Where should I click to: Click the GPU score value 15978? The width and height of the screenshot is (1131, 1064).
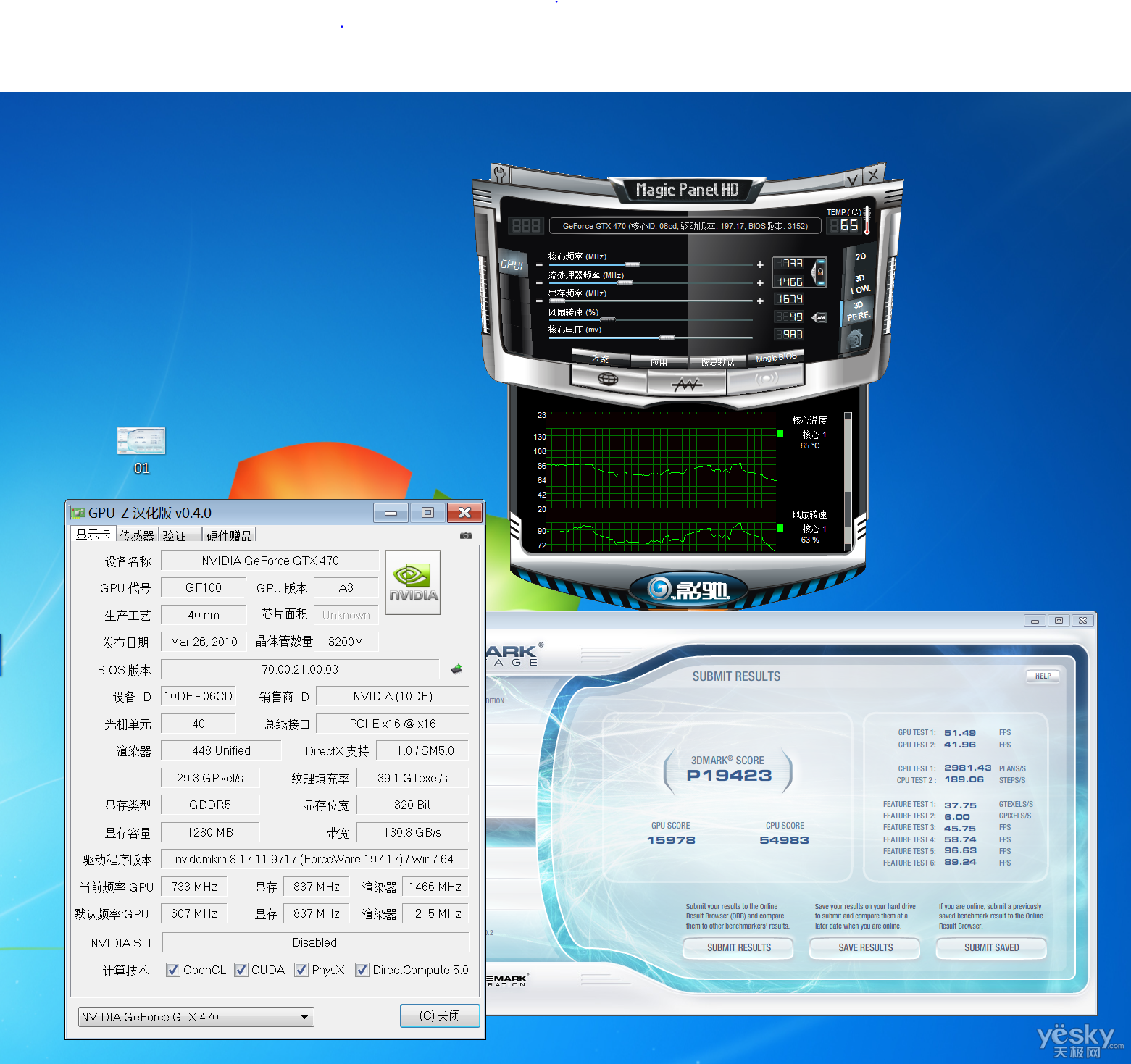pos(671,840)
